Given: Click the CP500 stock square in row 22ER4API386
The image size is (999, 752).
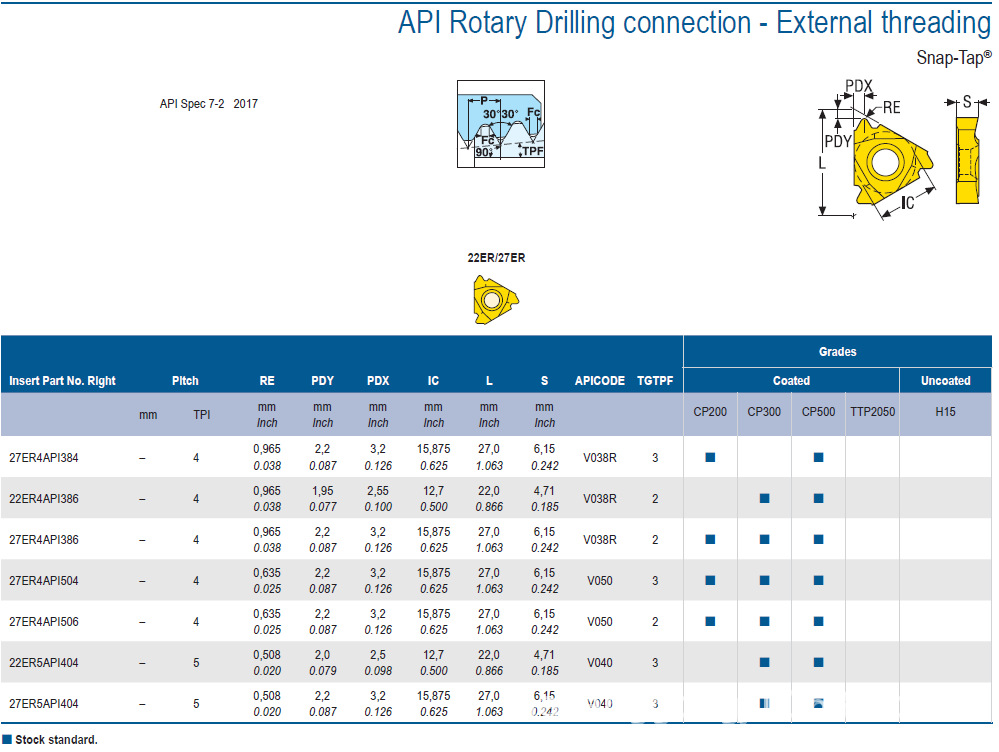Looking at the screenshot, I should (x=819, y=498).
